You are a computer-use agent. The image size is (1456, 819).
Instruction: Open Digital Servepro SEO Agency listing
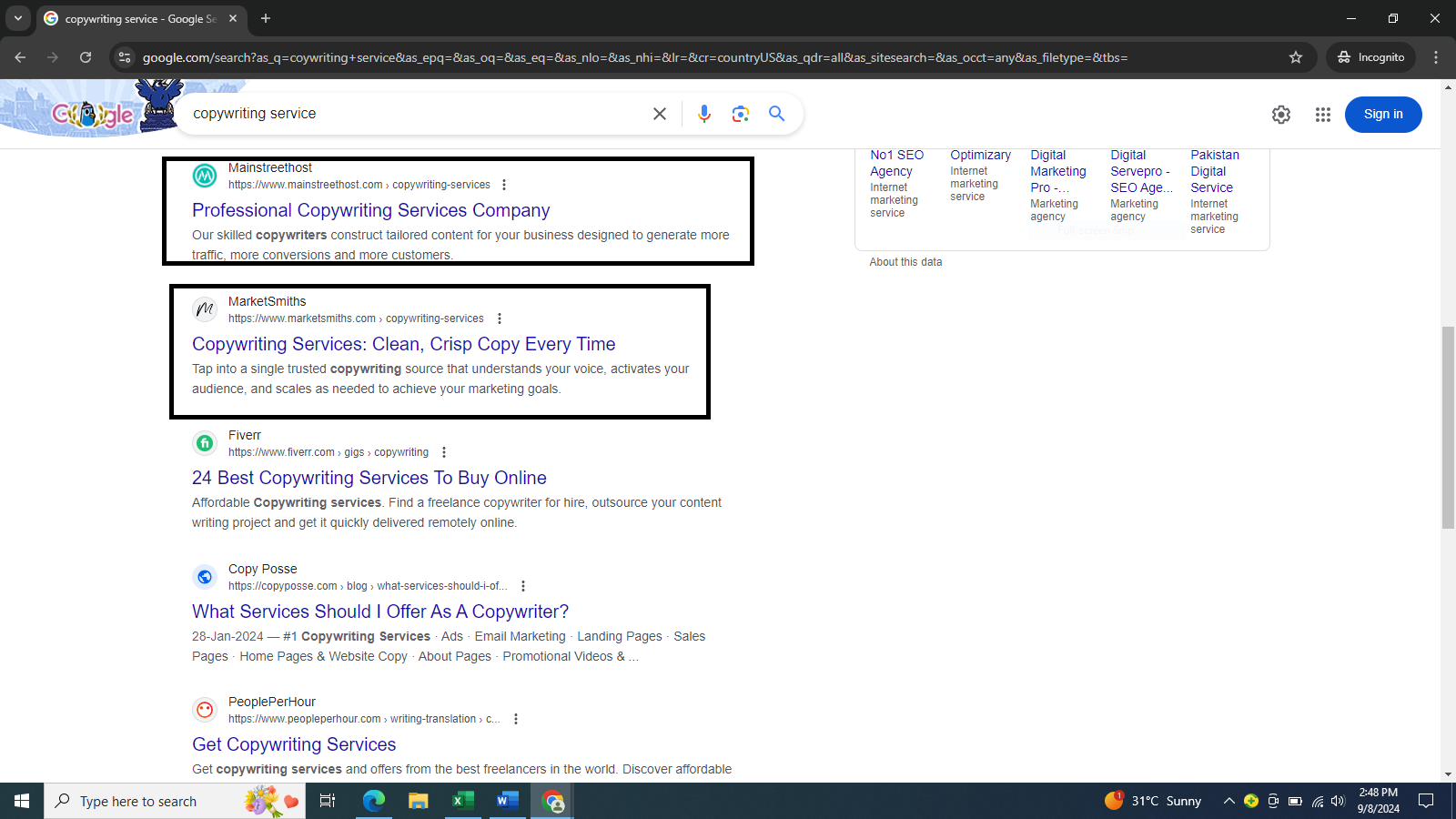click(x=1141, y=171)
